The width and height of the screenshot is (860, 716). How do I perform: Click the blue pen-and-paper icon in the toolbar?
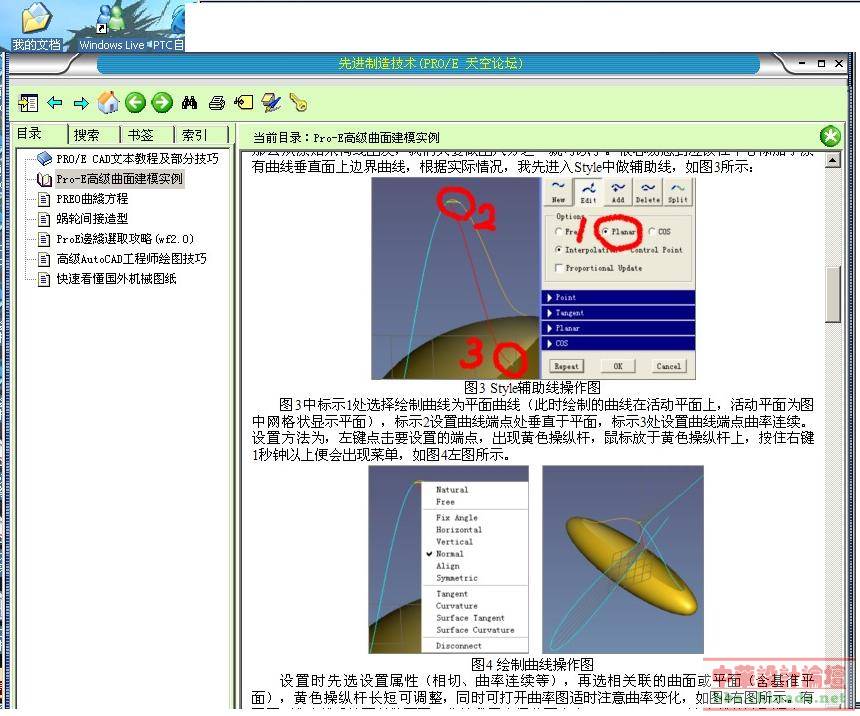coord(271,103)
